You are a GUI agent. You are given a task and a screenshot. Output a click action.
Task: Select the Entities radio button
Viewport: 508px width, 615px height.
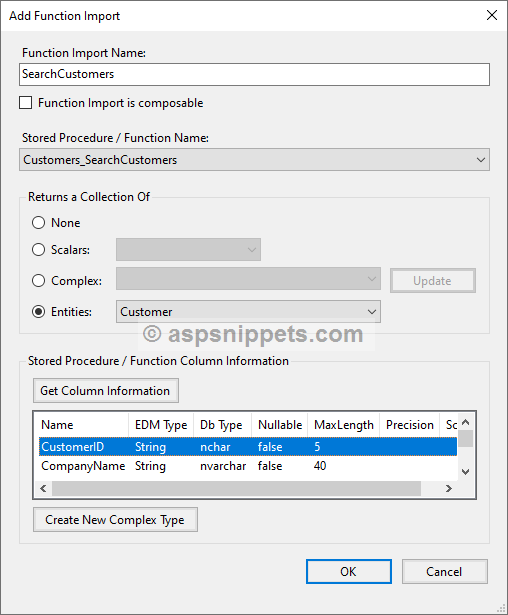(38, 312)
